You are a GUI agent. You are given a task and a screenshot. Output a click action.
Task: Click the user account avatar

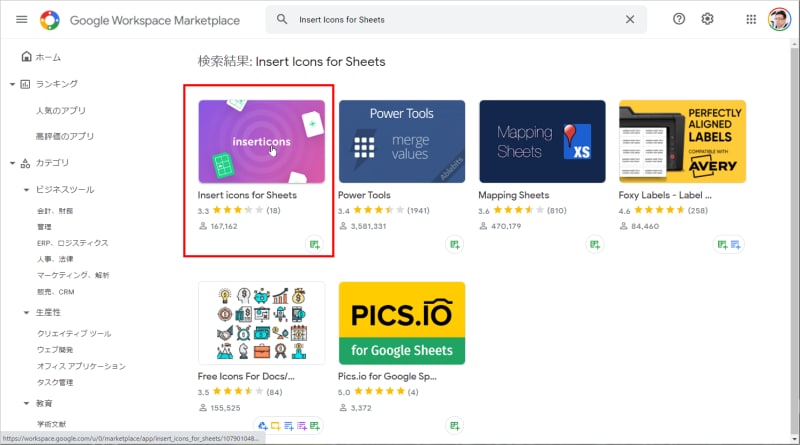[x=779, y=19]
